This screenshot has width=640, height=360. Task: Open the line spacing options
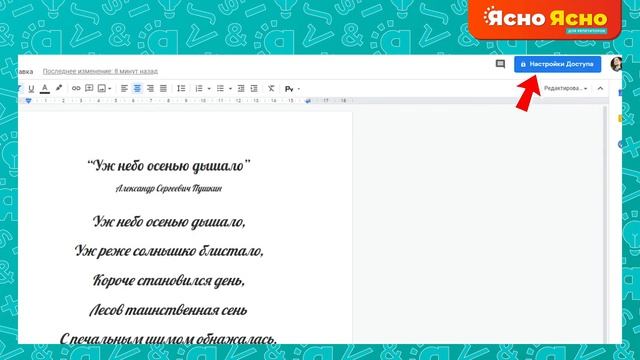point(181,88)
